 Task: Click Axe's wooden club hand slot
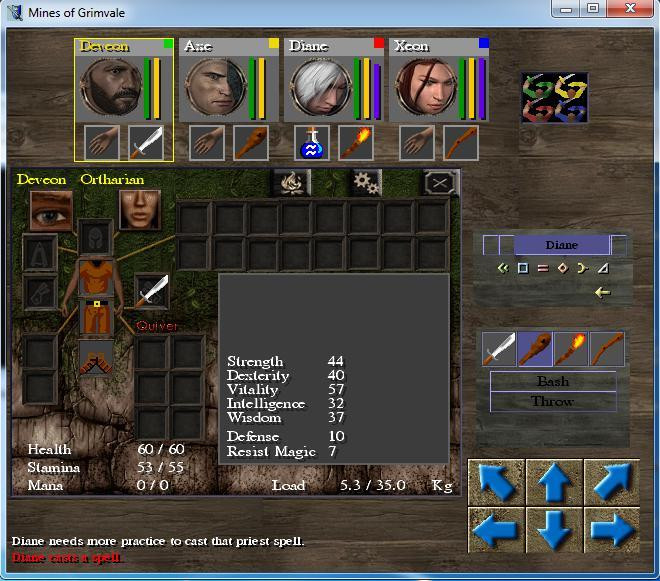[x=251, y=143]
